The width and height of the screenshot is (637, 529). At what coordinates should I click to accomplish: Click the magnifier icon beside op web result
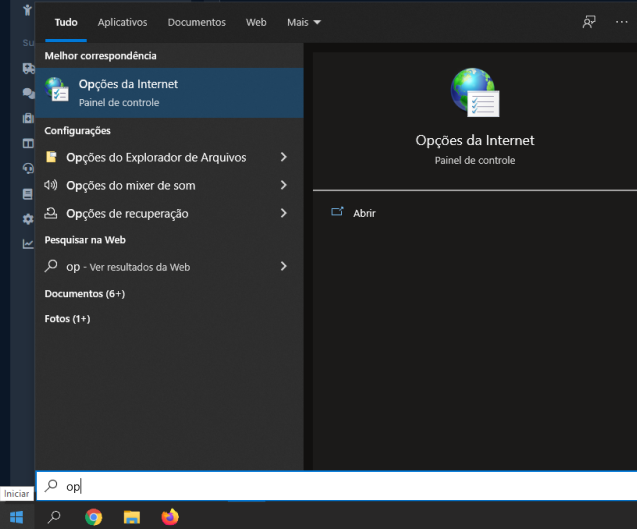(51, 266)
